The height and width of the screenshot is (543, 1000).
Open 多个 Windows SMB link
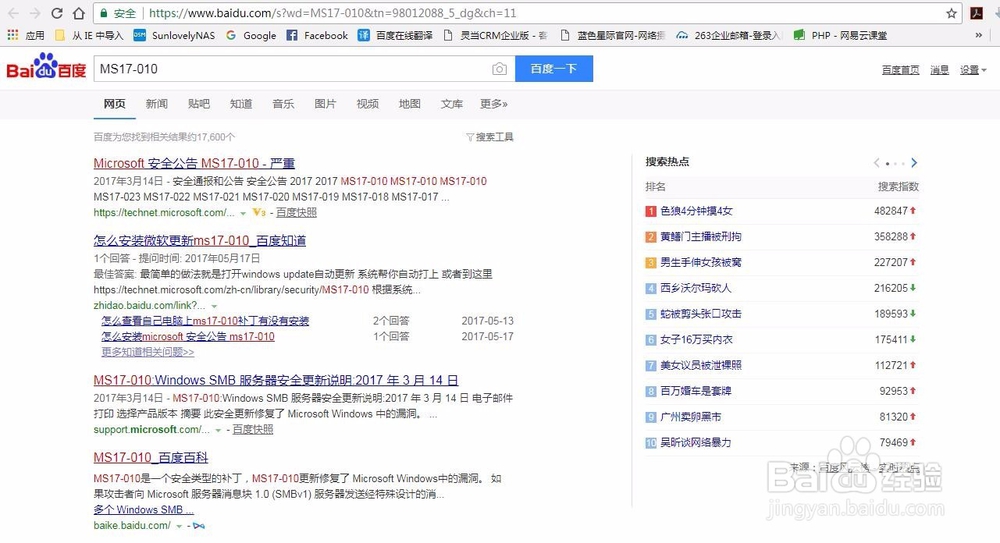[x=143, y=510]
